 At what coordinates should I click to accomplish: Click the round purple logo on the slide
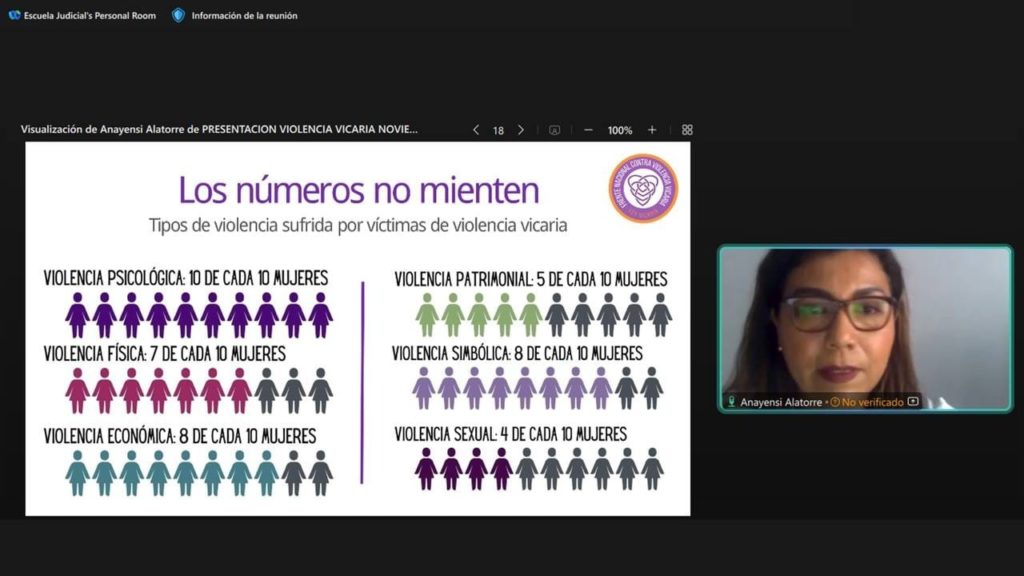[642, 188]
